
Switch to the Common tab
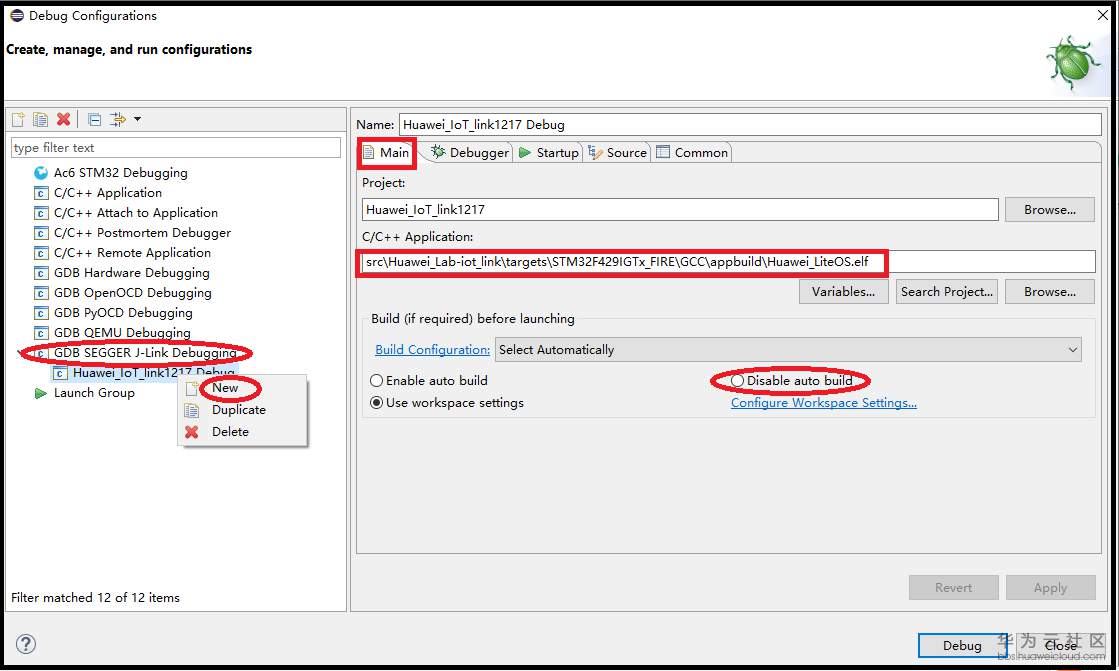[692, 153]
